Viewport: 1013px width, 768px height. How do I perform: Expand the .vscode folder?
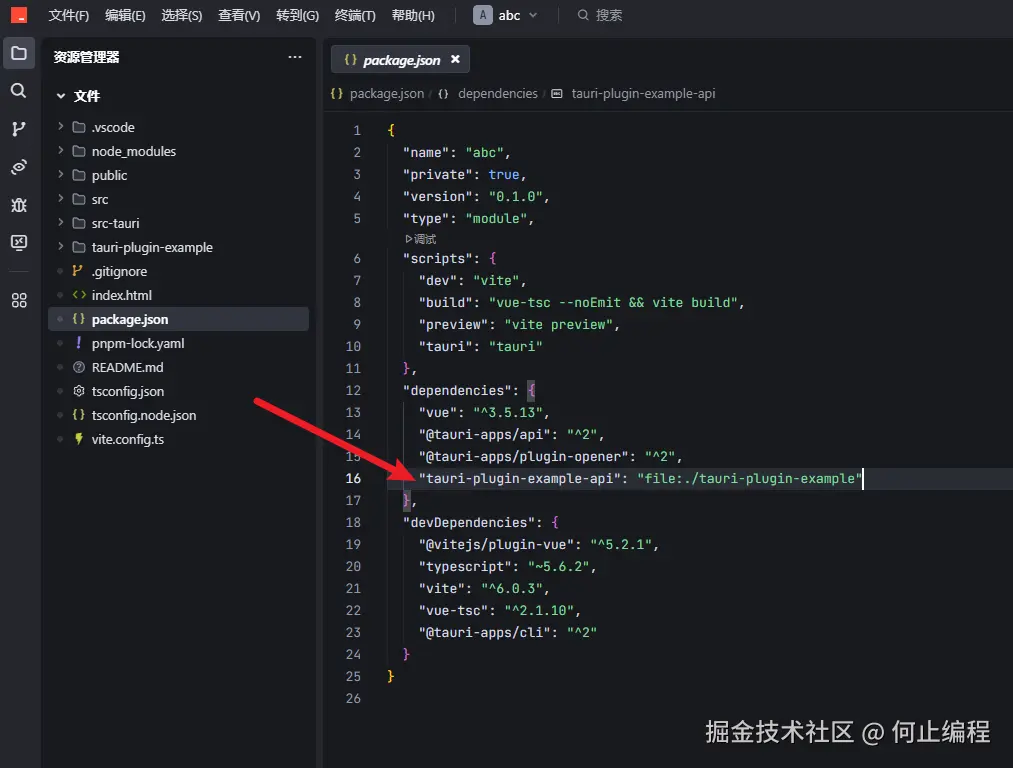pos(61,127)
